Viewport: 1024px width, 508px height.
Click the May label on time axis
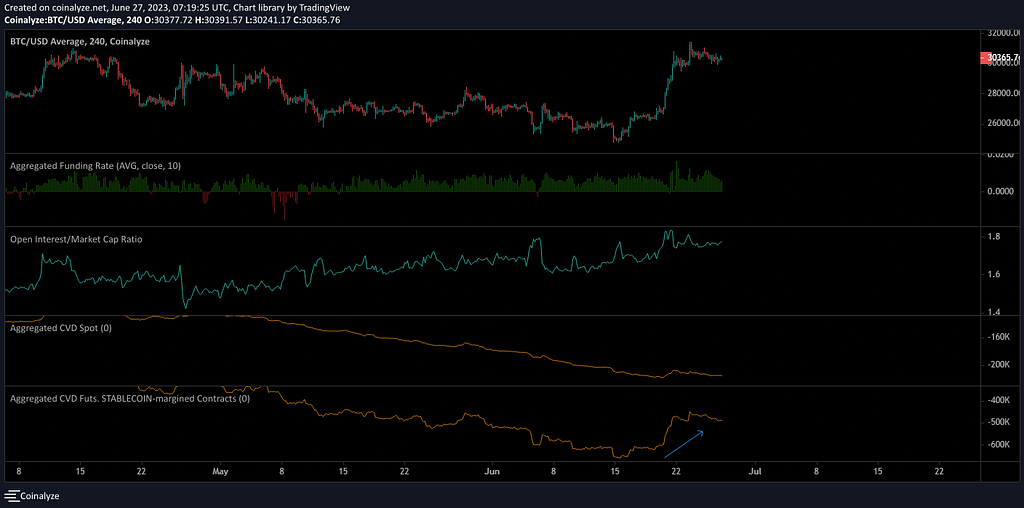pos(221,470)
